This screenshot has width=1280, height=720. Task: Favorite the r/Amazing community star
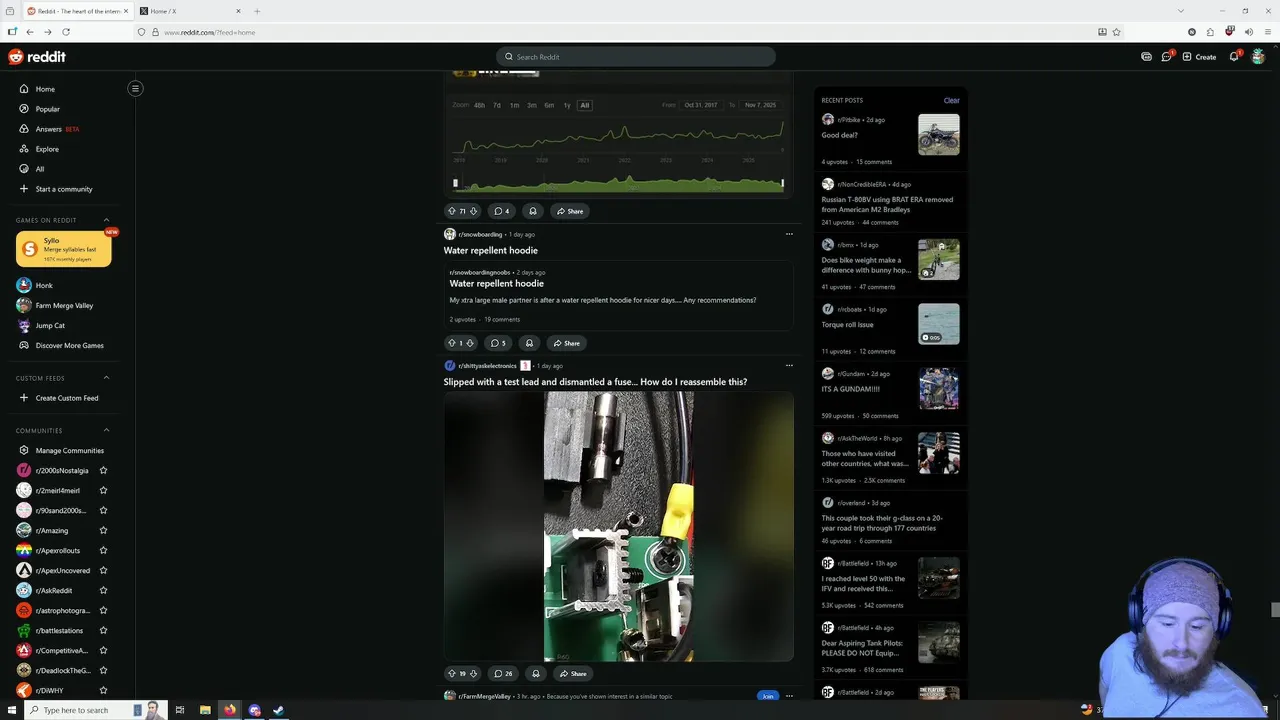coord(103,530)
